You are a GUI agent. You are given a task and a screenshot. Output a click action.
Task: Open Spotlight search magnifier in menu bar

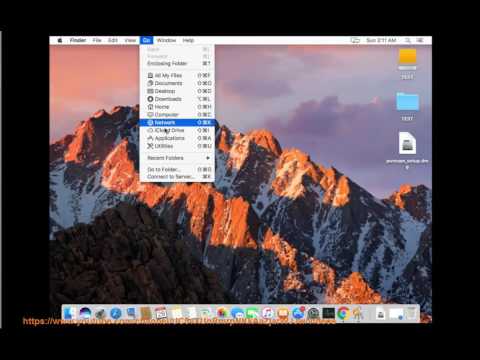(408, 40)
